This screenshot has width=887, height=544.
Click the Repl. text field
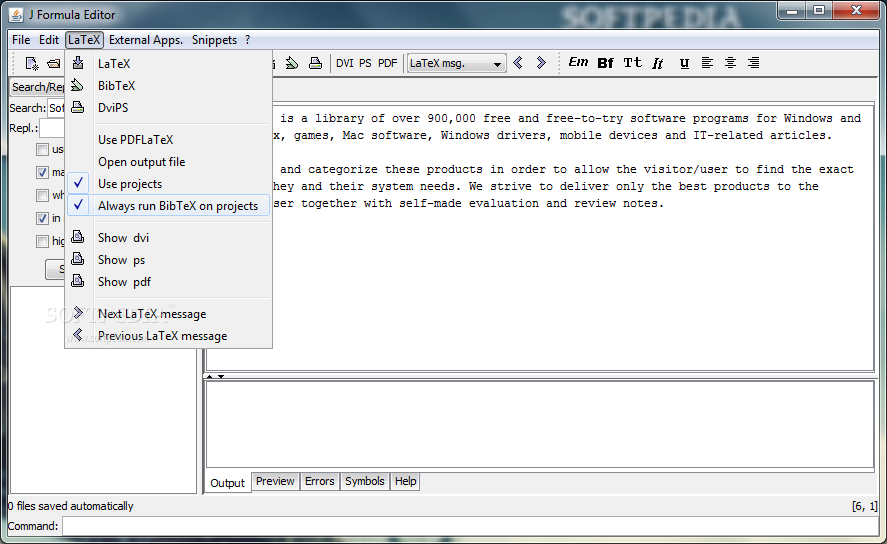coord(52,128)
